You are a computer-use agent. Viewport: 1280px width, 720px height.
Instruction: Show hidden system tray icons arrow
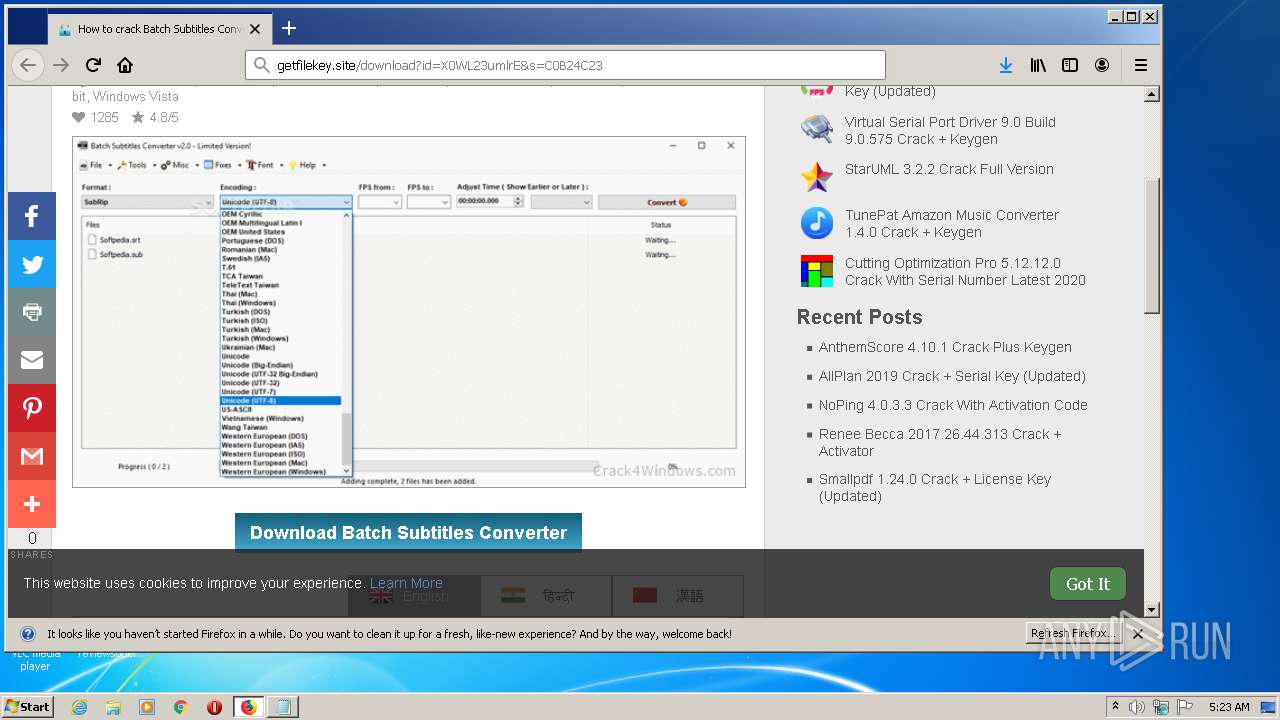(x=1115, y=707)
